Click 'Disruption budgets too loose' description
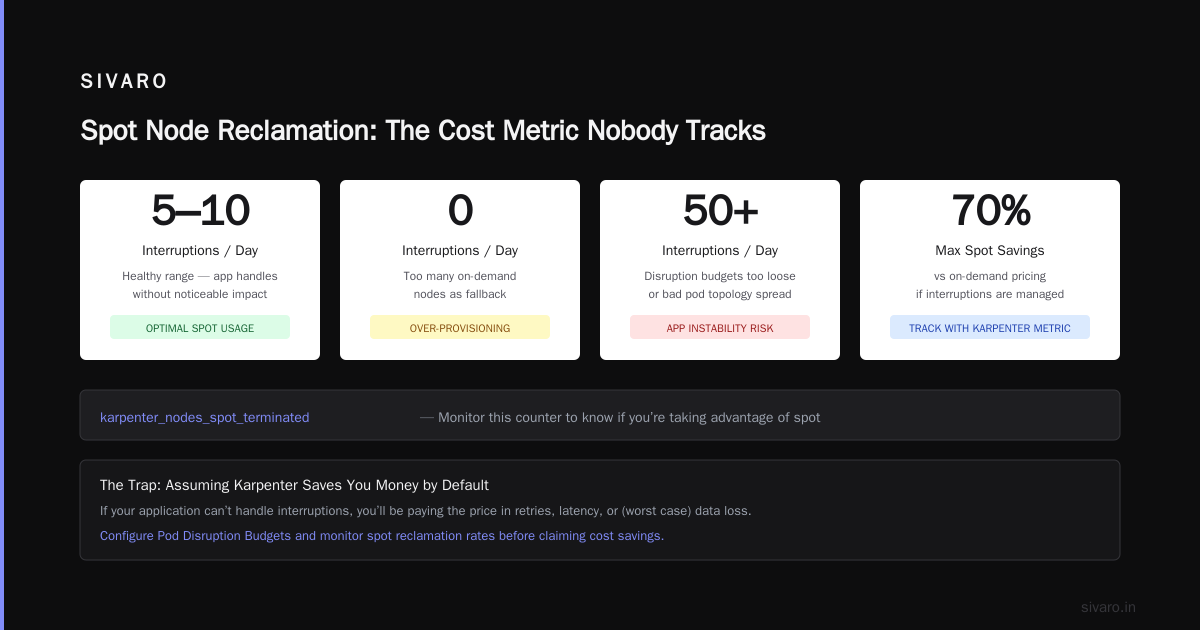The width and height of the screenshot is (1200, 630). tap(720, 276)
